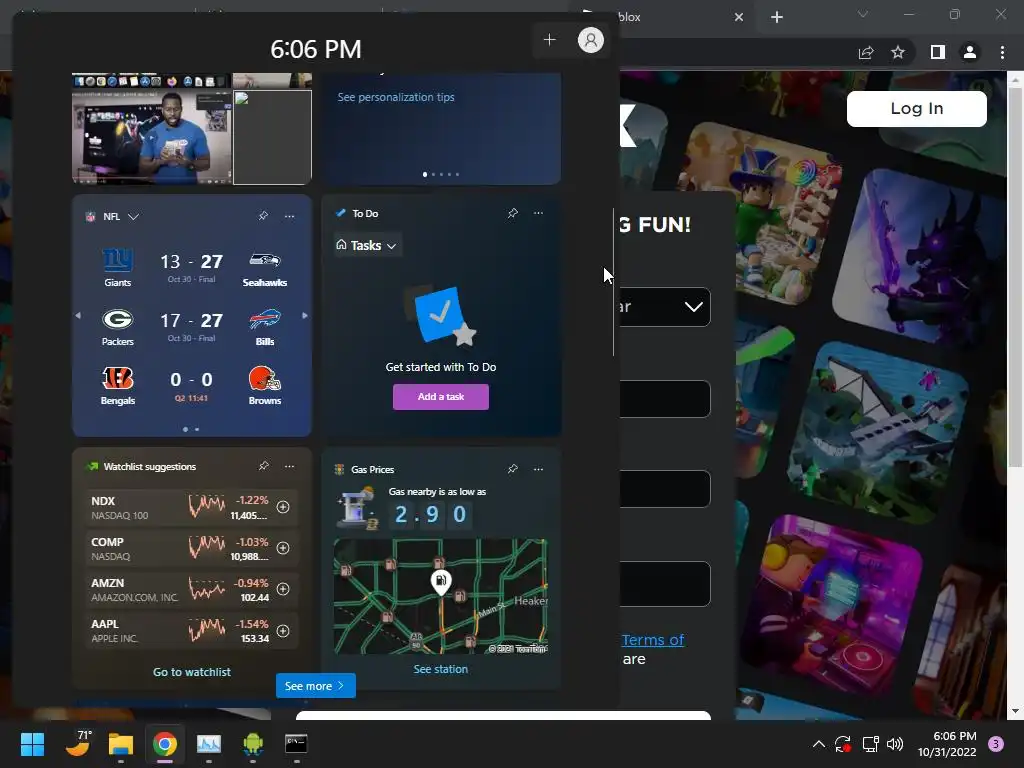Click taskbar clock showing 6:06 PM

pos(947,744)
